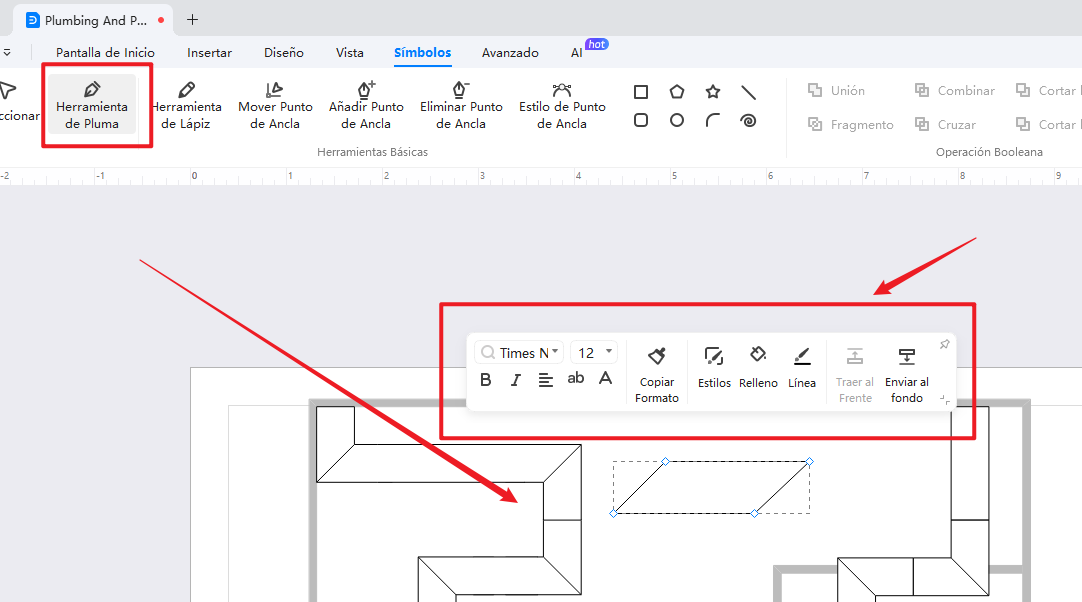1082x602 pixels.
Task: Select Eliminar Punto de Ancla
Action: [461, 105]
